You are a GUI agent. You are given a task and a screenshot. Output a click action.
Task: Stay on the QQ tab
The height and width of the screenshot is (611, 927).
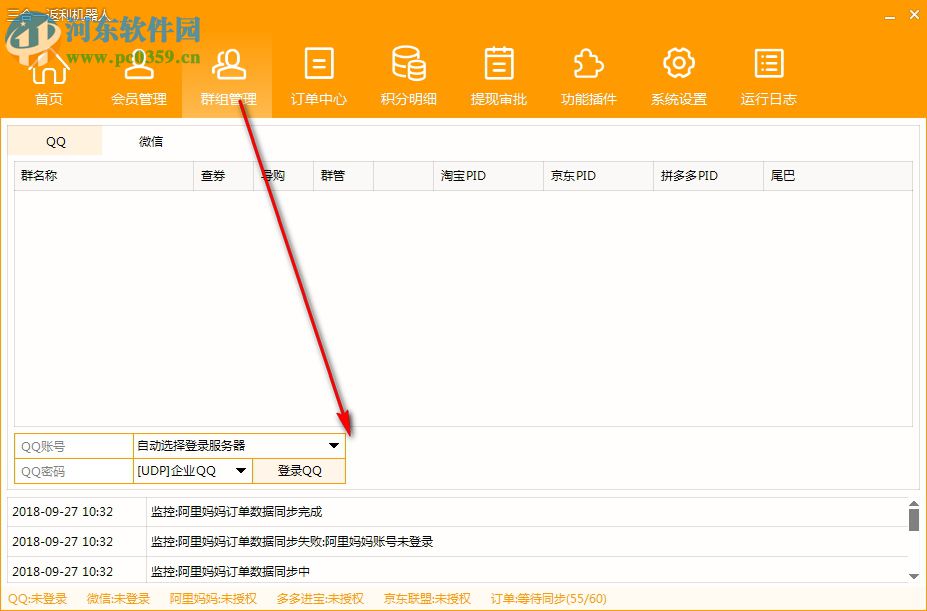[54, 141]
